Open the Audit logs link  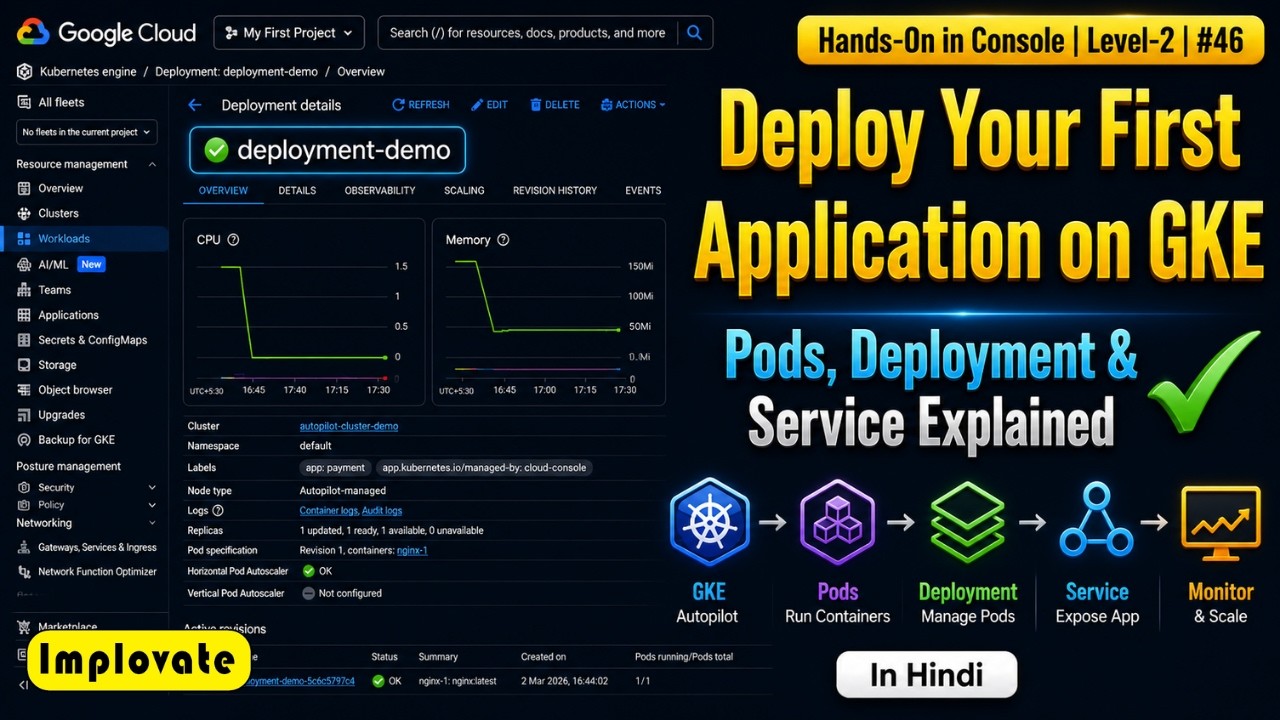click(382, 511)
